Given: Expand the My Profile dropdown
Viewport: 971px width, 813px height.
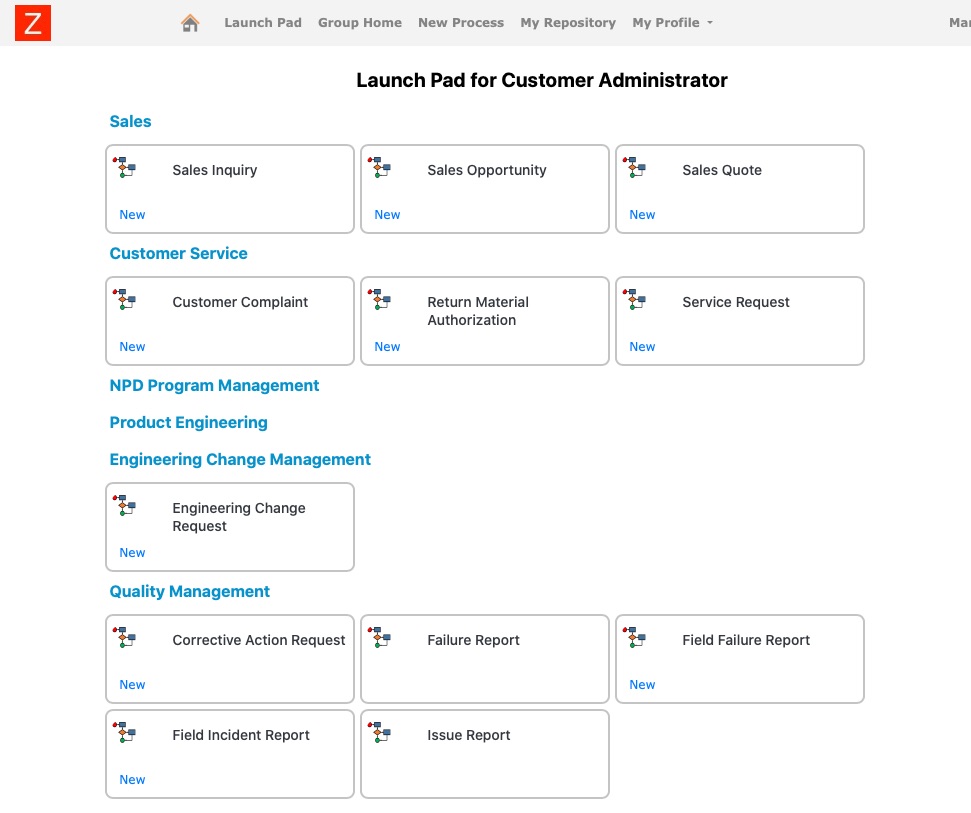Looking at the screenshot, I should [673, 23].
